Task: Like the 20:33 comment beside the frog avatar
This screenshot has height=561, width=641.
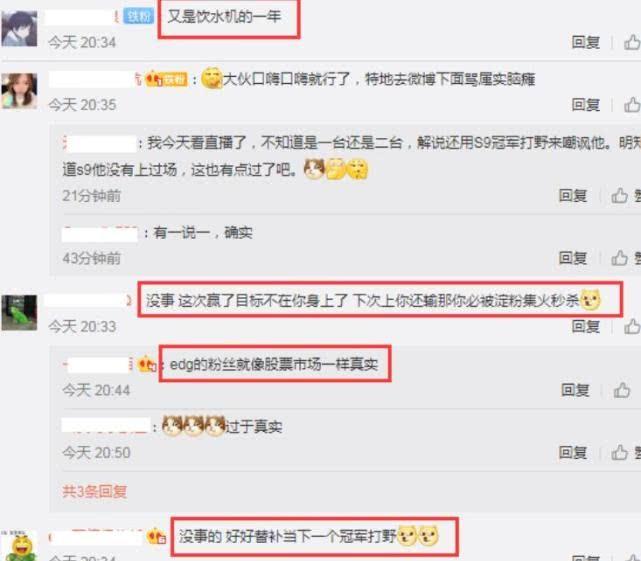Action: [x=632, y=326]
